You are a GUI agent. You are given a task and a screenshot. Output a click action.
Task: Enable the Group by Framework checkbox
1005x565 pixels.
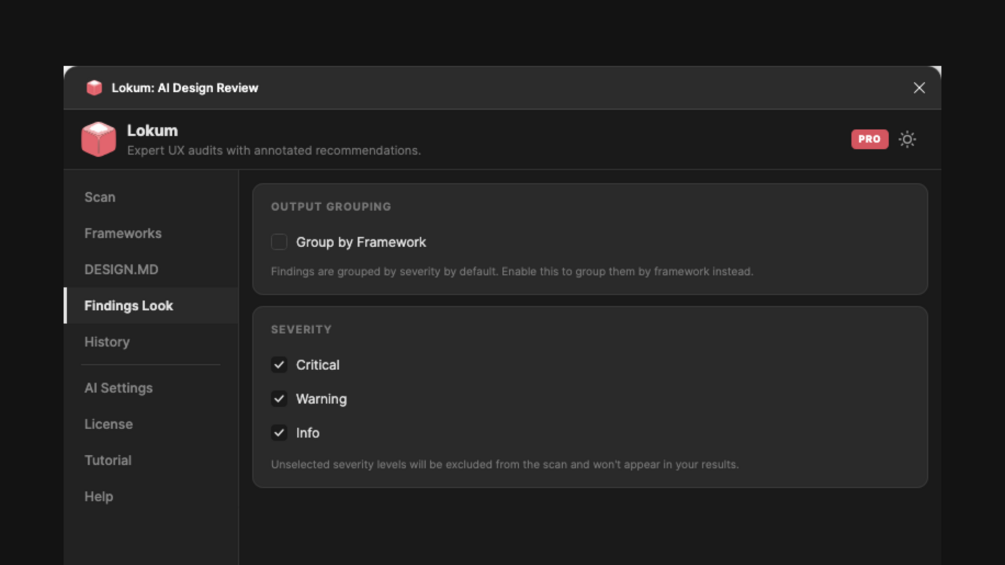click(x=279, y=242)
